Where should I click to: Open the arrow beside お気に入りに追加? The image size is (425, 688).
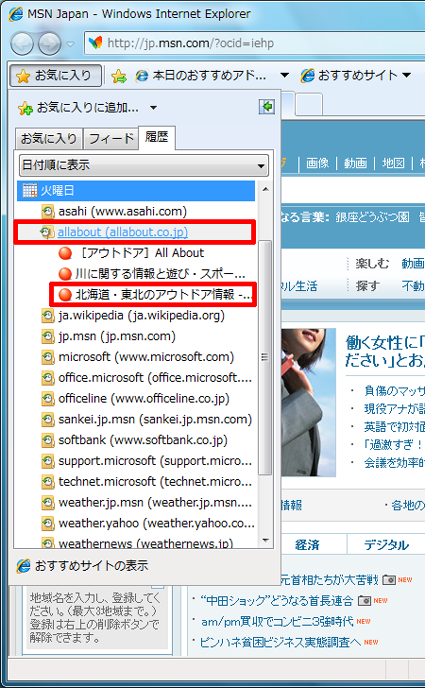(x=153, y=108)
